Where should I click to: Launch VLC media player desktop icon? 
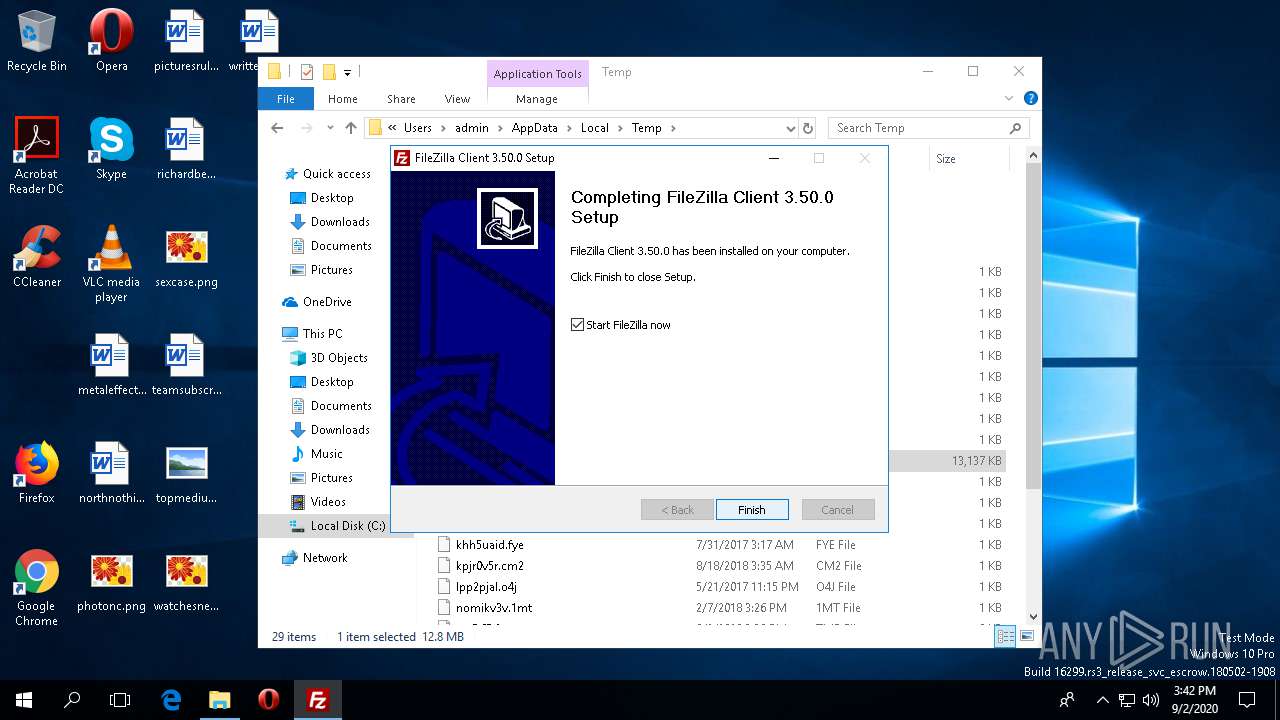pyautogui.click(x=111, y=264)
